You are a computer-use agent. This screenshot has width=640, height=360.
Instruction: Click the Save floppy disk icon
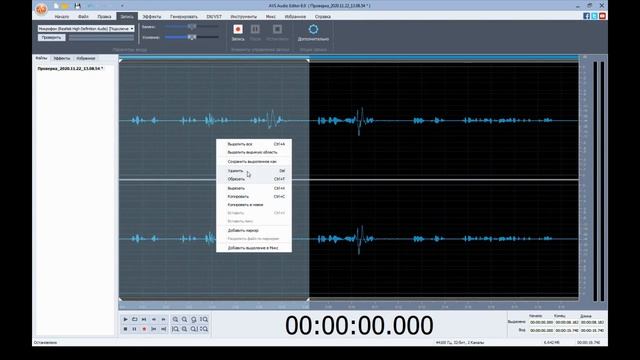[x=78, y=6]
